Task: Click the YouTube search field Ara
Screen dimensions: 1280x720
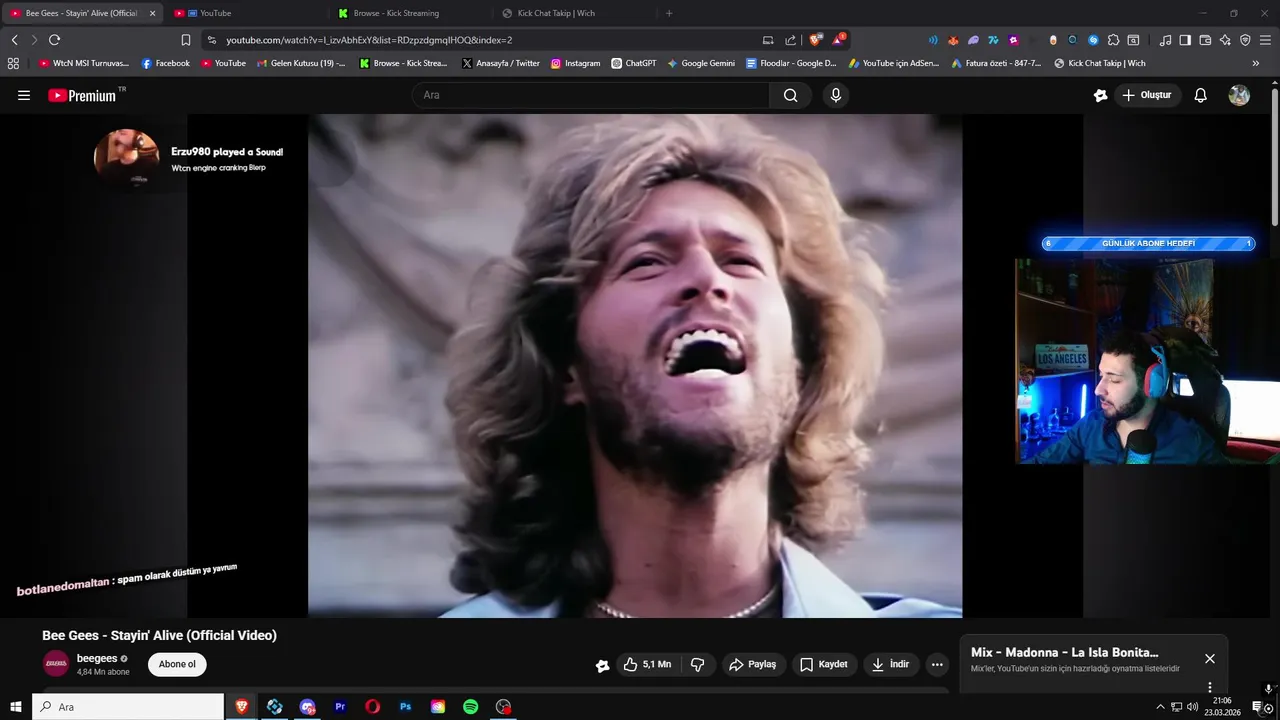Action: pos(590,95)
